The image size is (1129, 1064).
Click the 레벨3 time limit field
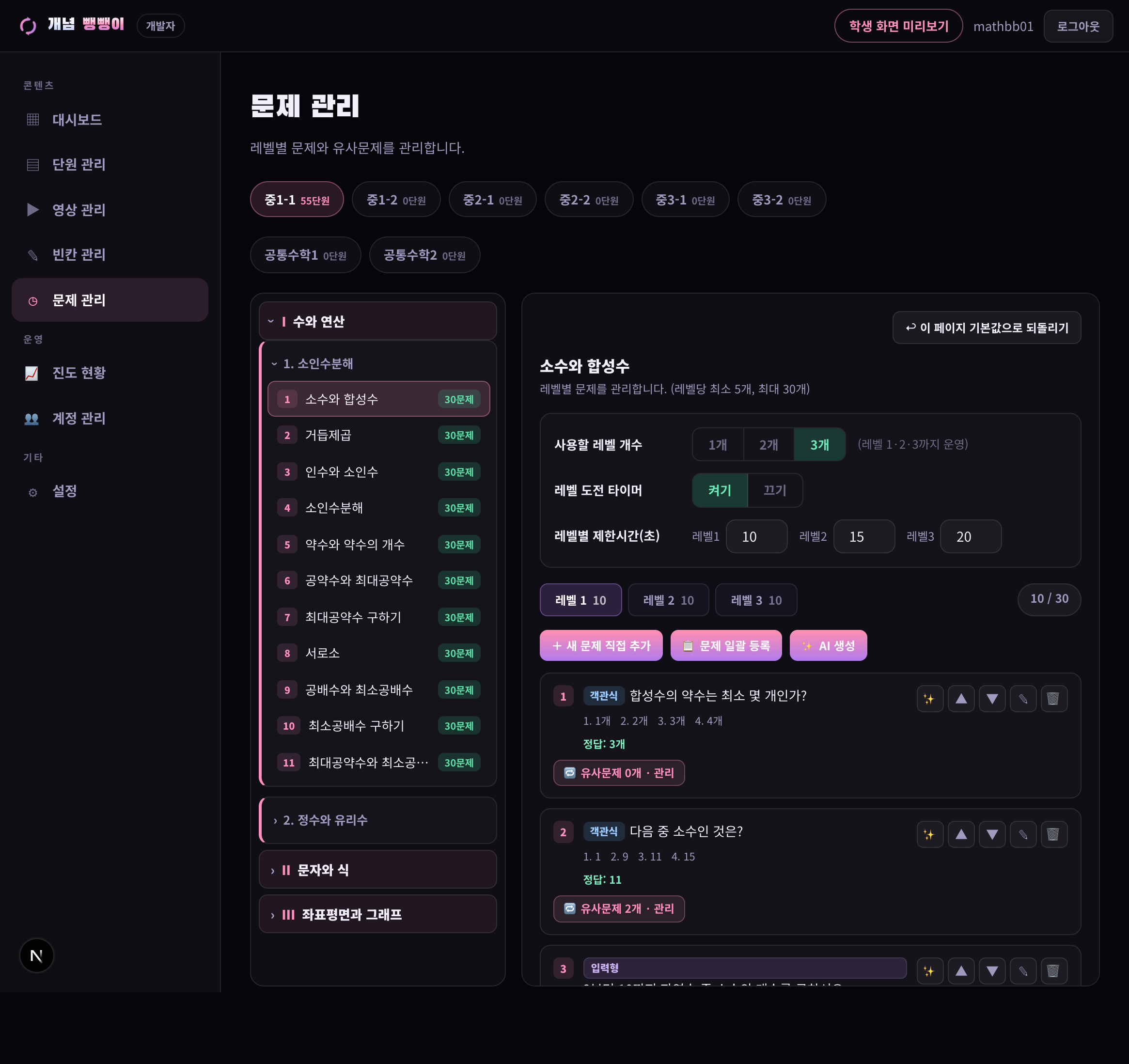click(x=971, y=536)
